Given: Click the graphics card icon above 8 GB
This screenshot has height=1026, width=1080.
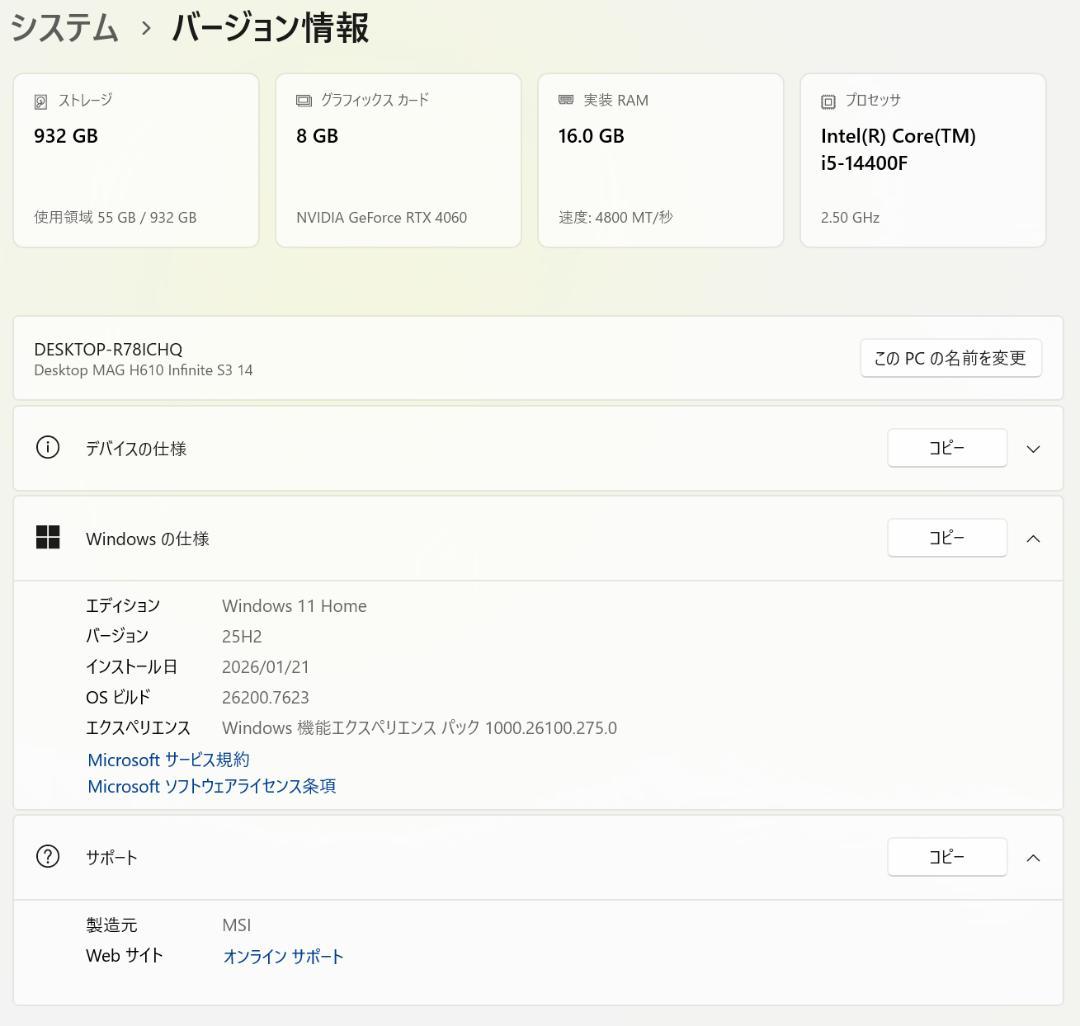Looking at the screenshot, I should coord(302,100).
